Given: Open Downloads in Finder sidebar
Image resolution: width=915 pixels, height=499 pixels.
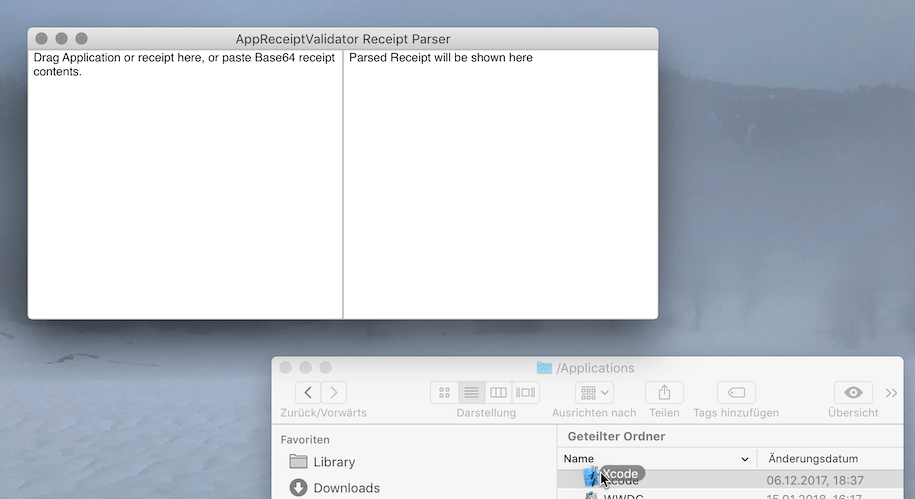Looking at the screenshot, I should coord(335,487).
